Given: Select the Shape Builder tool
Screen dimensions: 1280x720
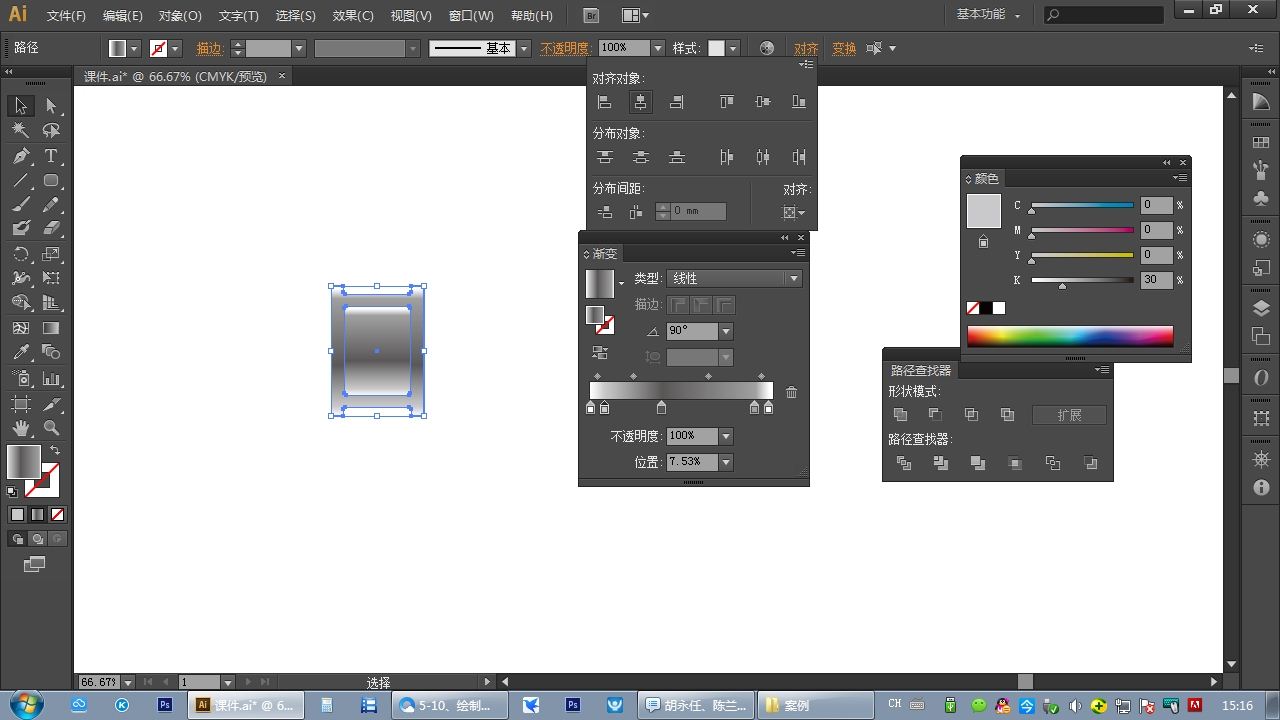Looking at the screenshot, I should point(21,303).
